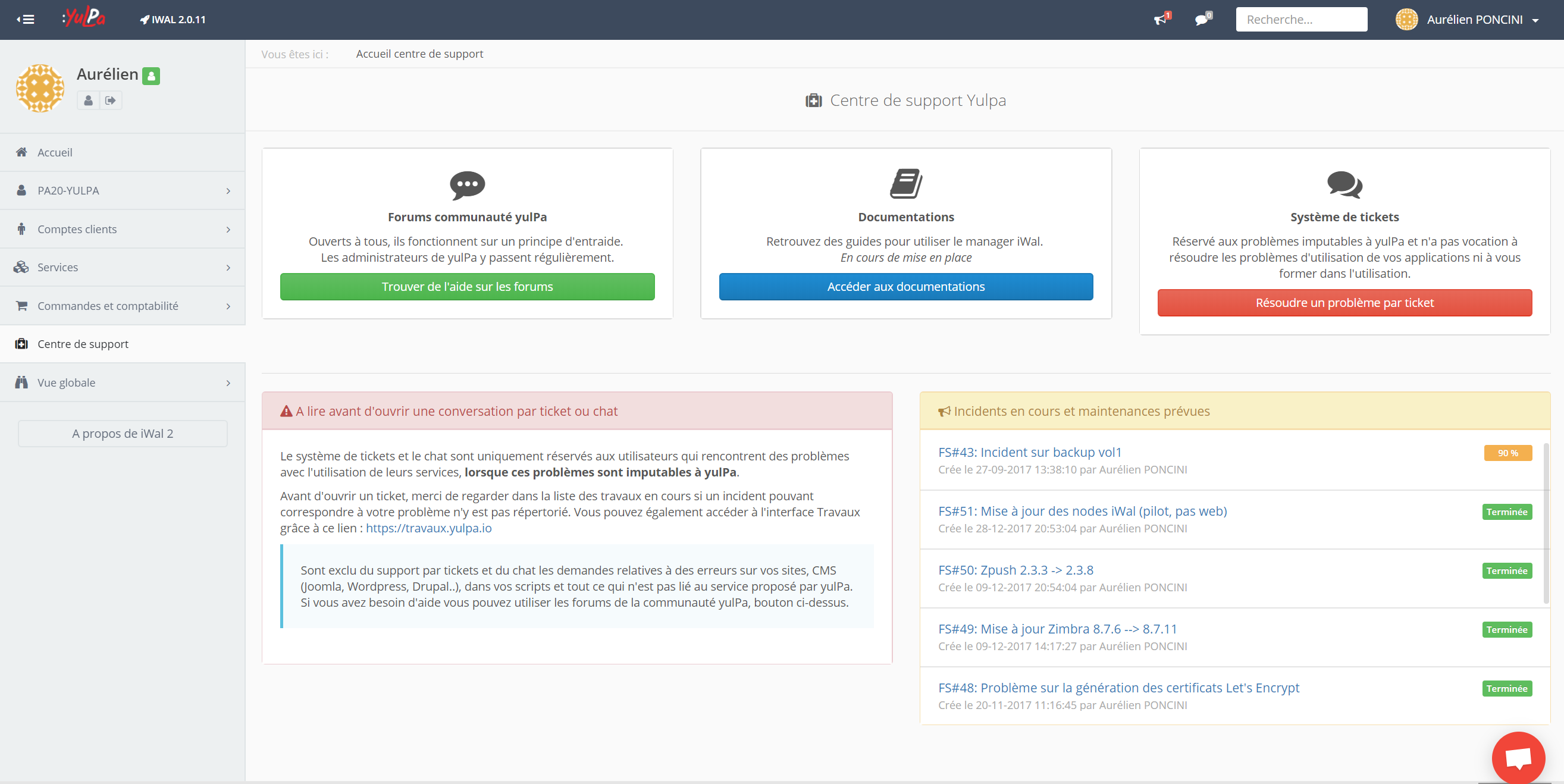Viewport: 1564px width, 784px height.
Task: Expand the Commandes et comptabilité chevron
Action: 228,306
